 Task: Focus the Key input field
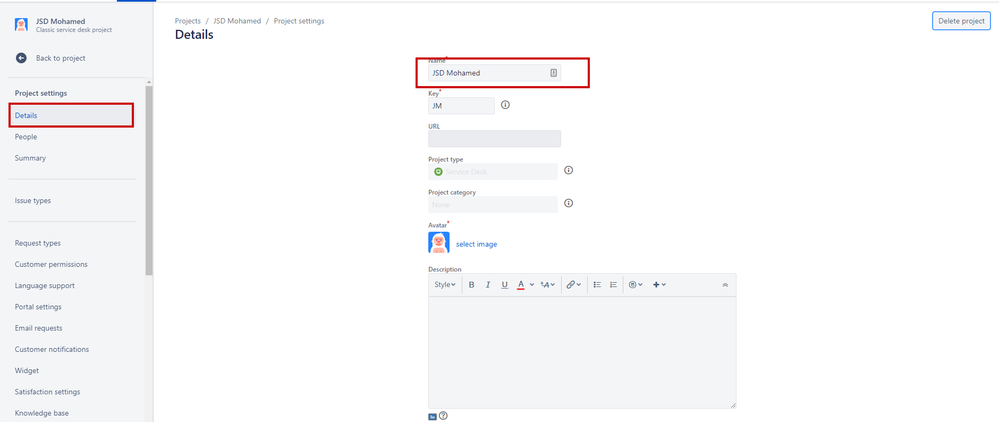(461, 106)
